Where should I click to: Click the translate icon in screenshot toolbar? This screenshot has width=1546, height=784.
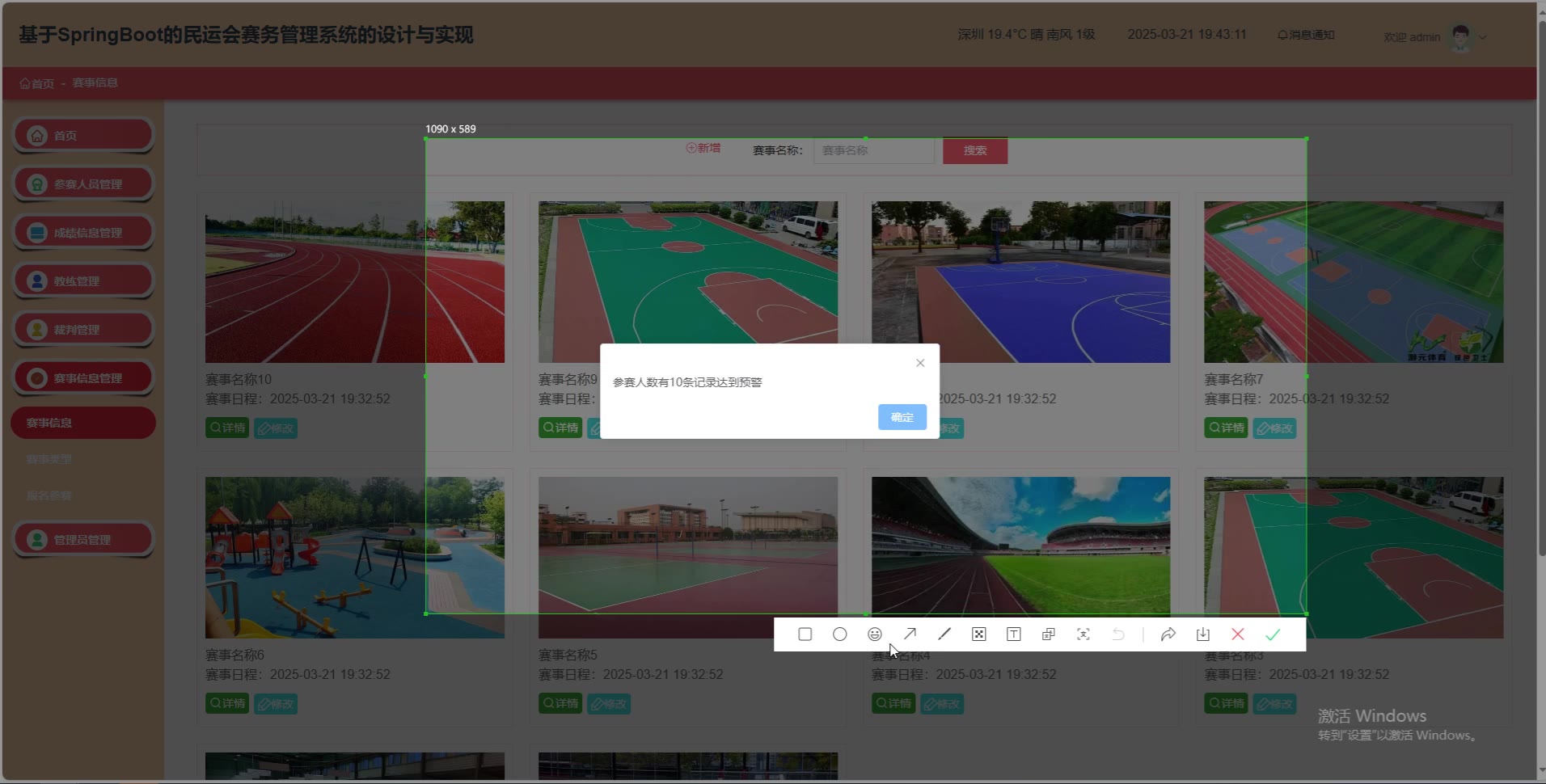pos(1048,634)
